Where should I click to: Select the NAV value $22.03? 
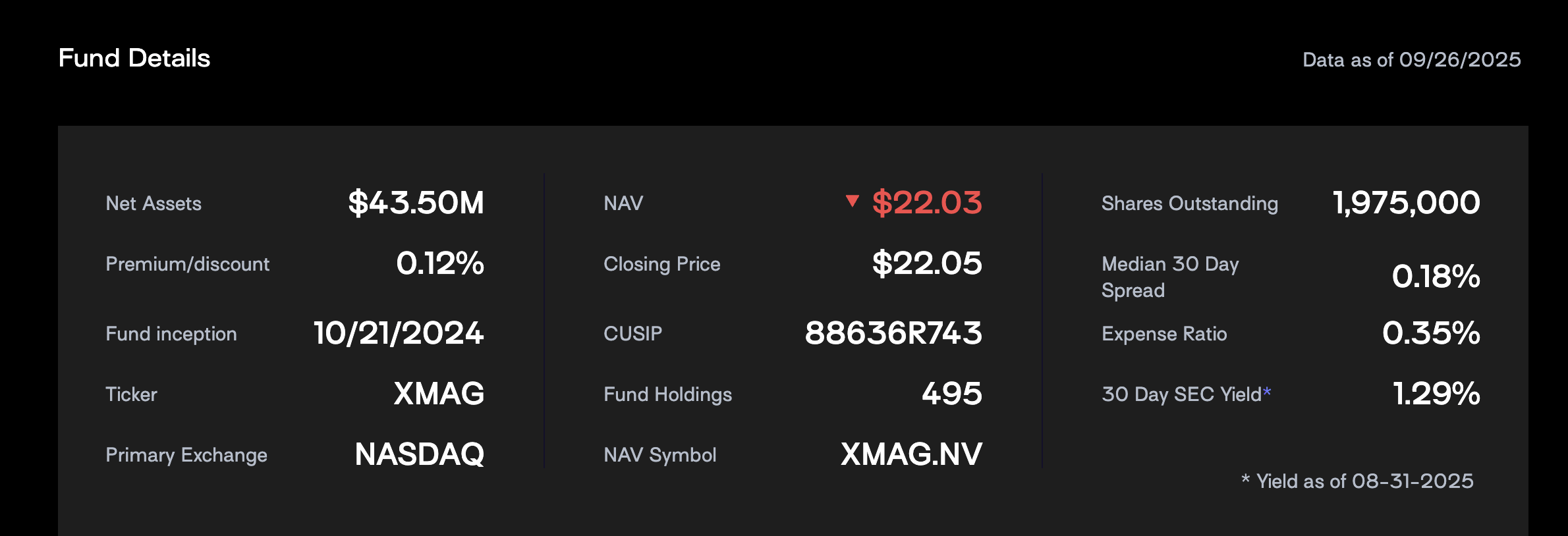coord(927,203)
